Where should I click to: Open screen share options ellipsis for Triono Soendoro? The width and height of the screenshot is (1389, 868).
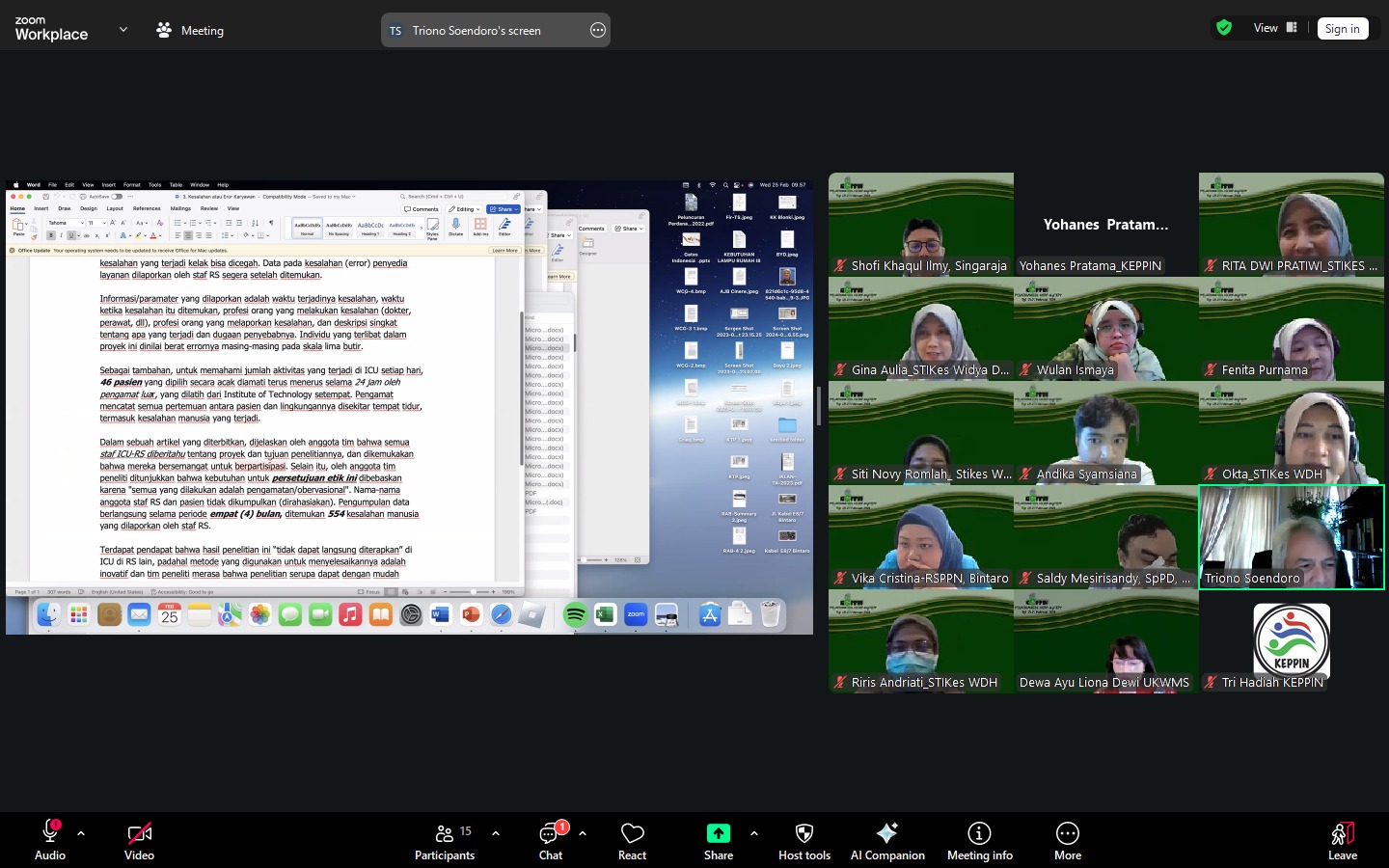tap(598, 31)
